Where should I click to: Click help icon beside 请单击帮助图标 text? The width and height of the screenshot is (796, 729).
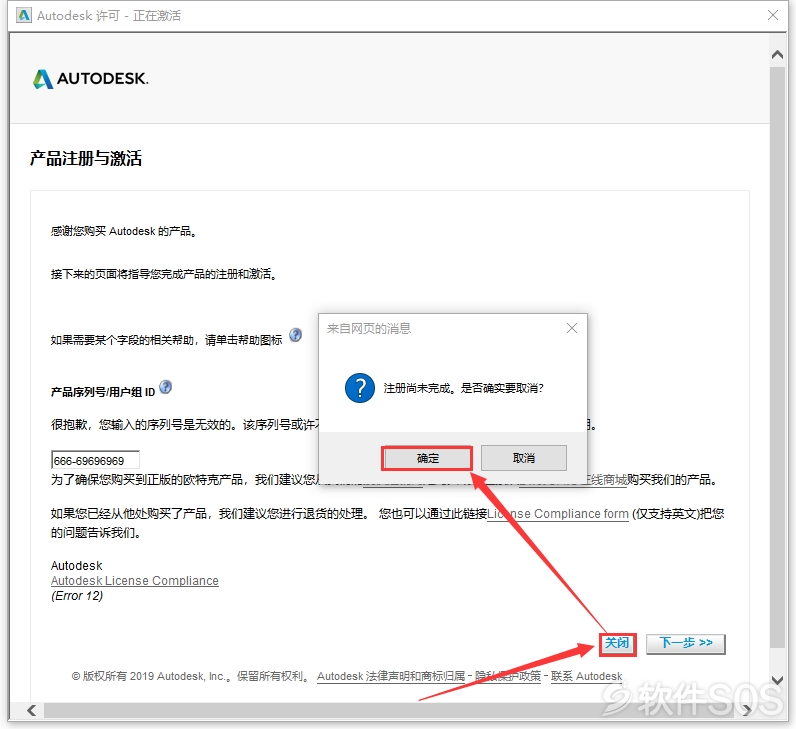[295, 335]
